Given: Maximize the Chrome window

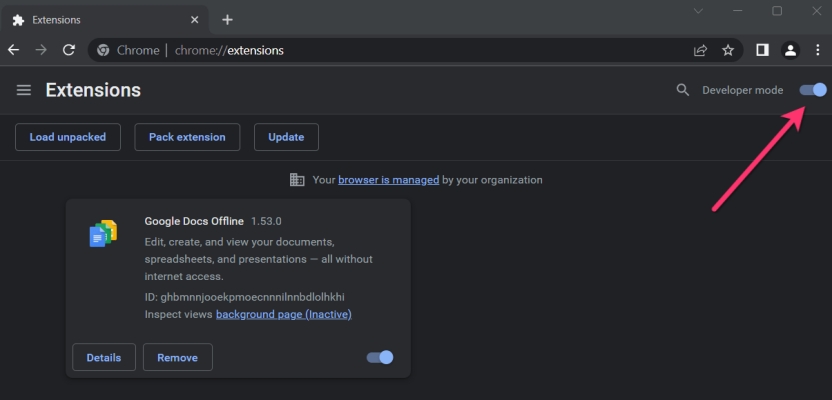Looking at the screenshot, I should click(x=777, y=11).
